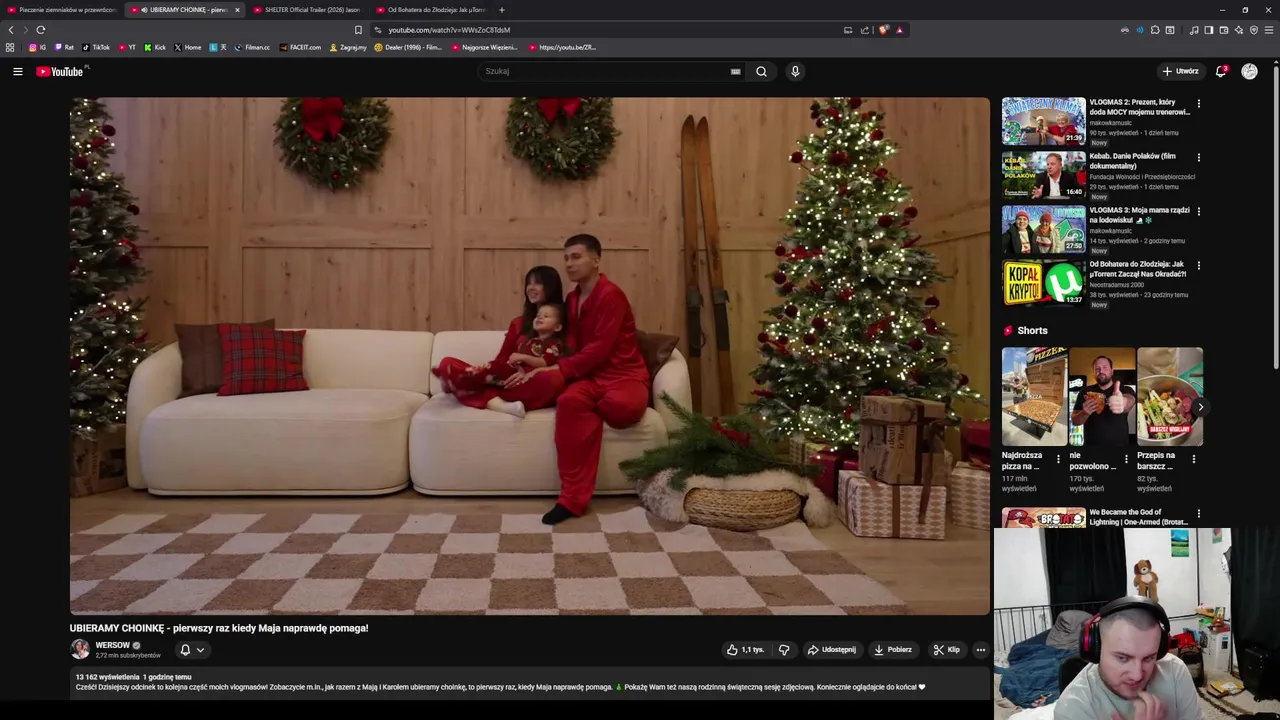Open Leo AI sparkle icon
This screenshot has height=720, width=1280.
[x=1239, y=30]
